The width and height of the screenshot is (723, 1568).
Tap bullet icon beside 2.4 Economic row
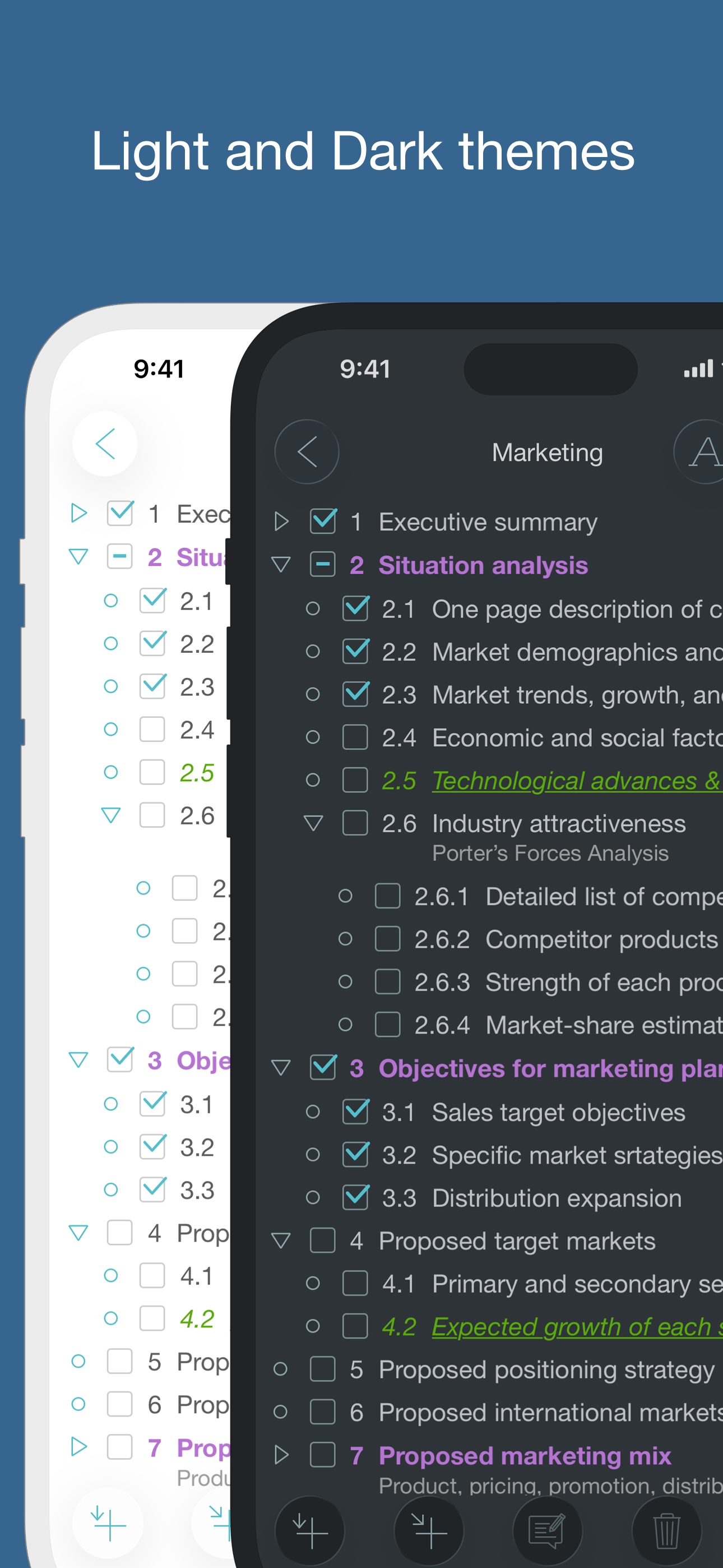coord(313,737)
